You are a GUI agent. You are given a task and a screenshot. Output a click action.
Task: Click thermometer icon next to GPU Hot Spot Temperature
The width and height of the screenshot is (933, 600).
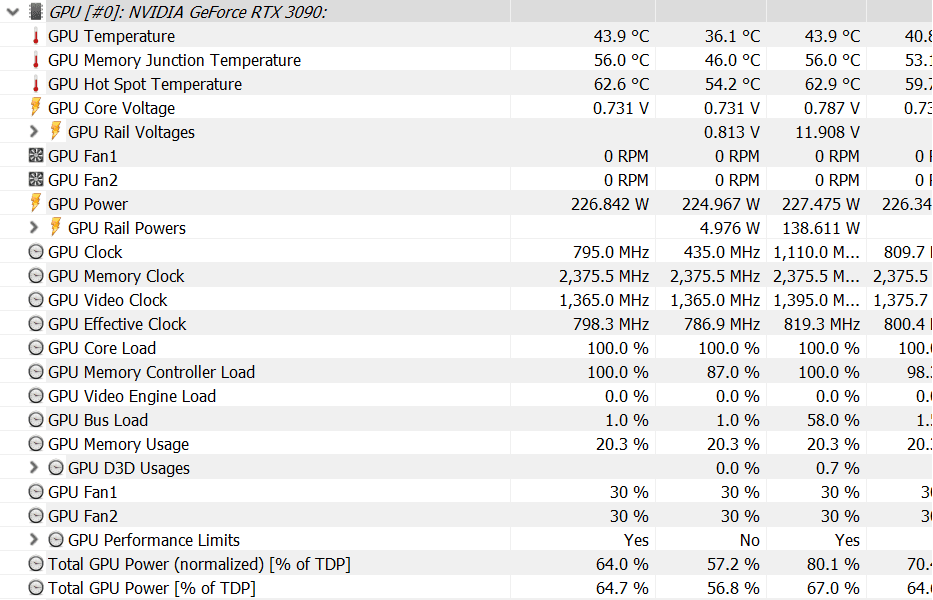point(36,84)
